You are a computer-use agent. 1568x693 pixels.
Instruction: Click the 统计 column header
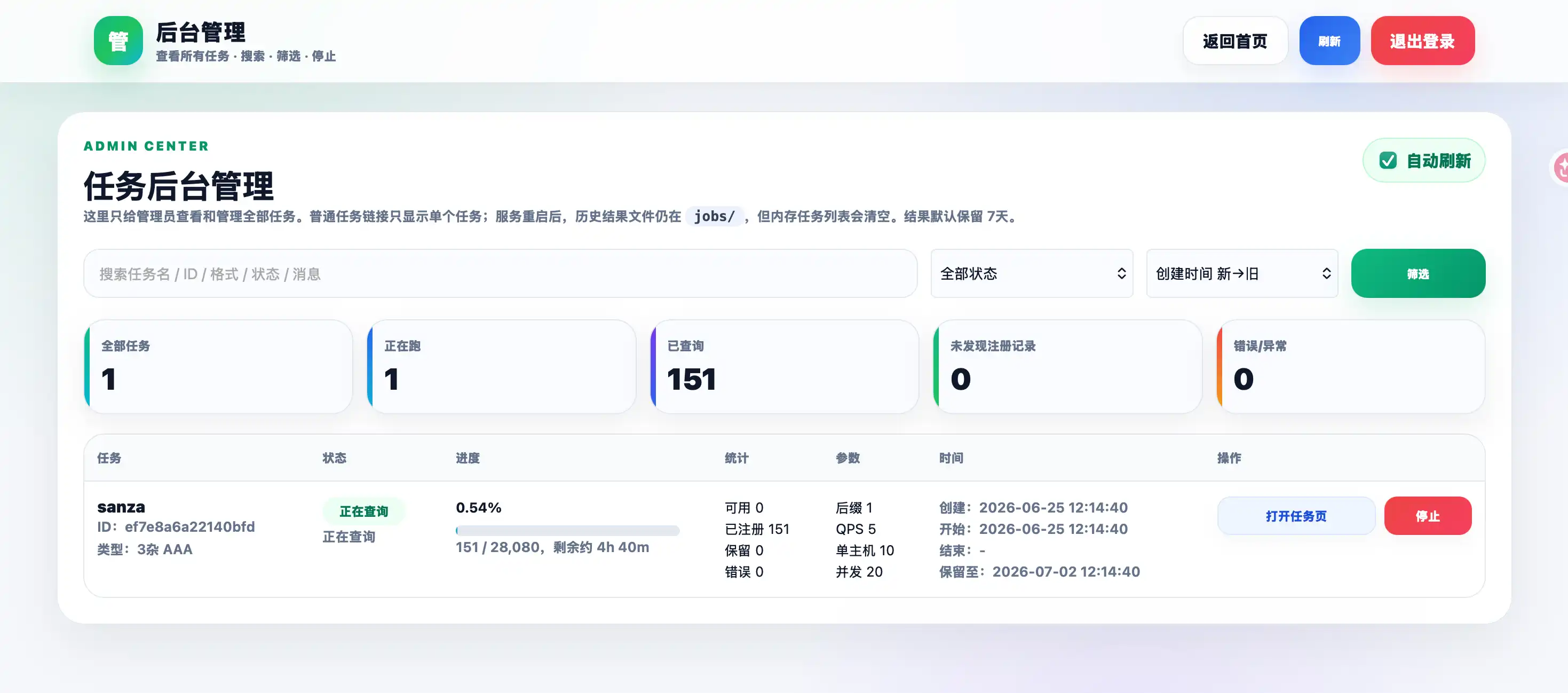click(x=737, y=458)
